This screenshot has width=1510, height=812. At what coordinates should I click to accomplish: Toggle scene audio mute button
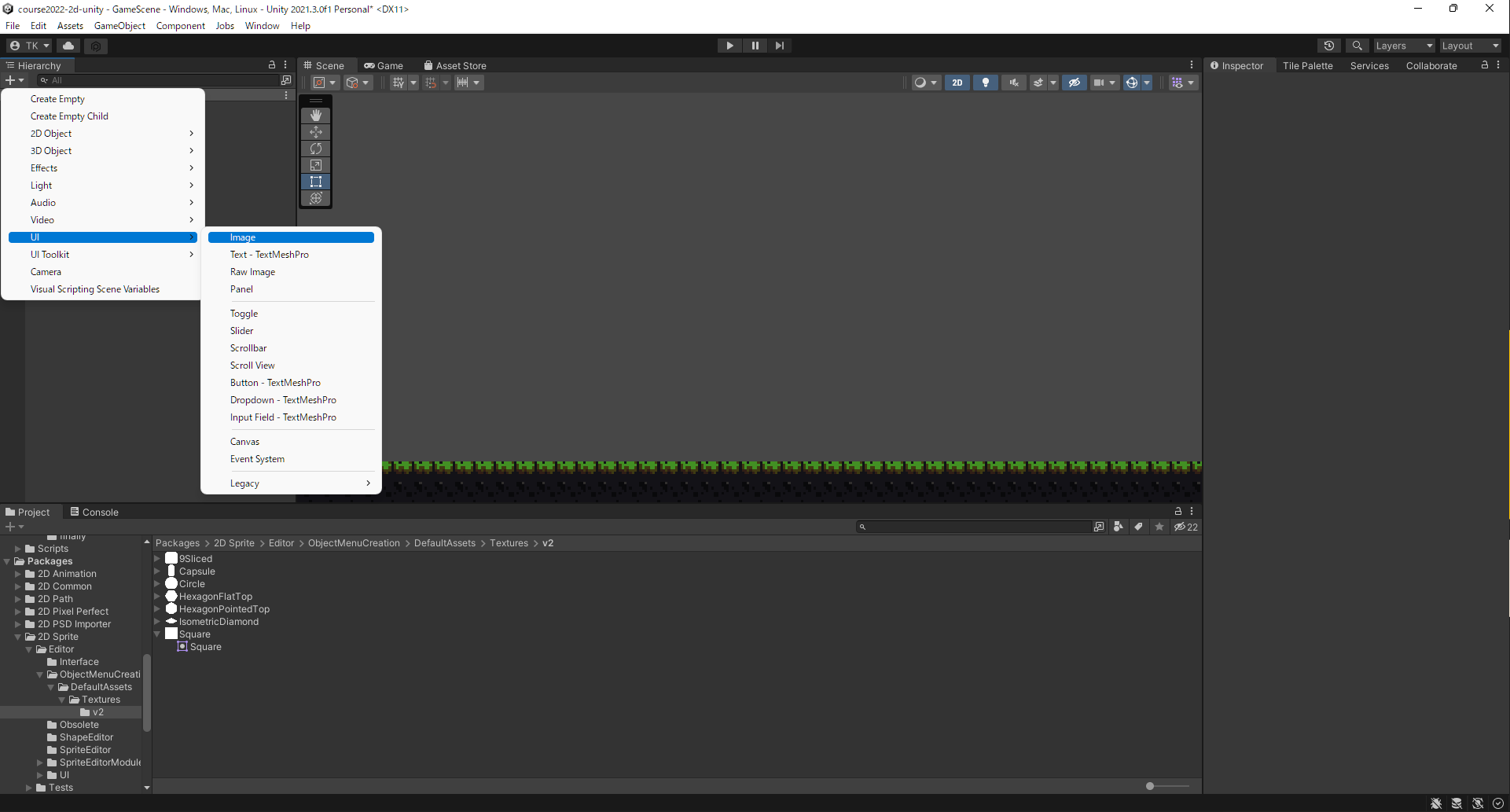pos(1014,83)
